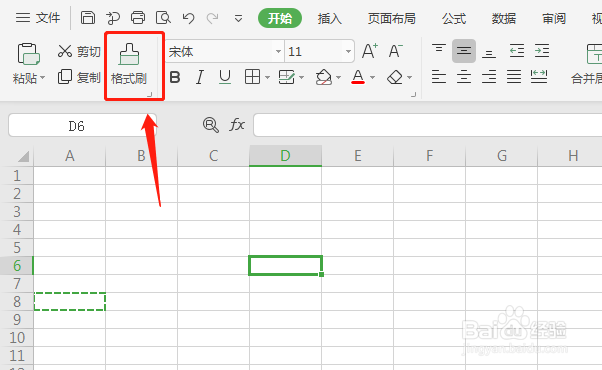Click the copied cell A8
The height and width of the screenshot is (370, 602).
coord(69,302)
